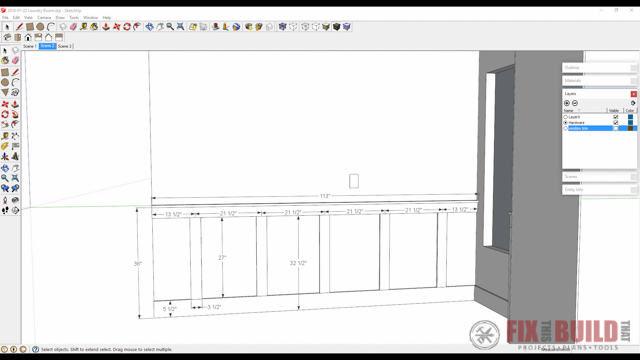Expand the Entity Info tray panel

tap(600, 190)
